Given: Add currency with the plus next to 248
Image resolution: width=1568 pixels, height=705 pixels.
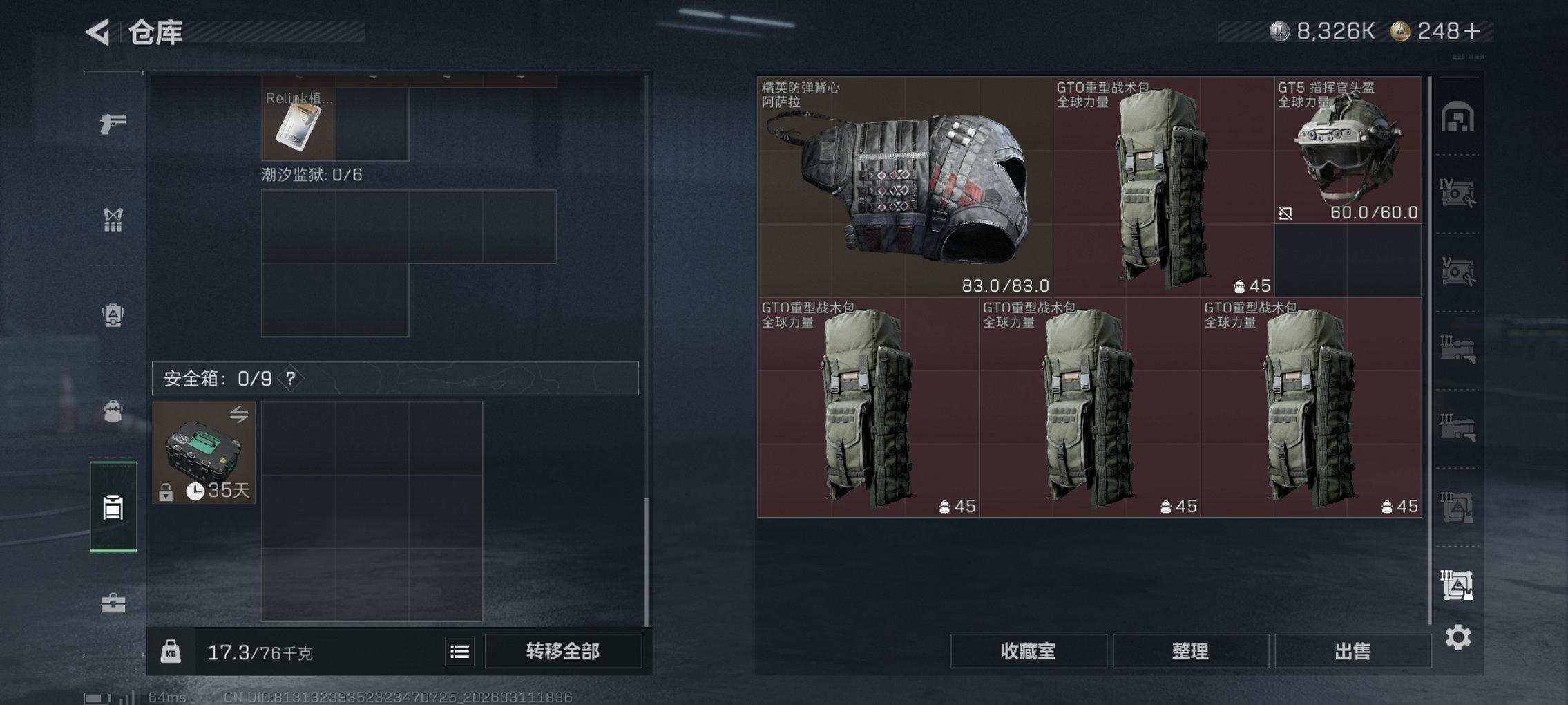Looking at the screenshot, I should click(1472, 31).
